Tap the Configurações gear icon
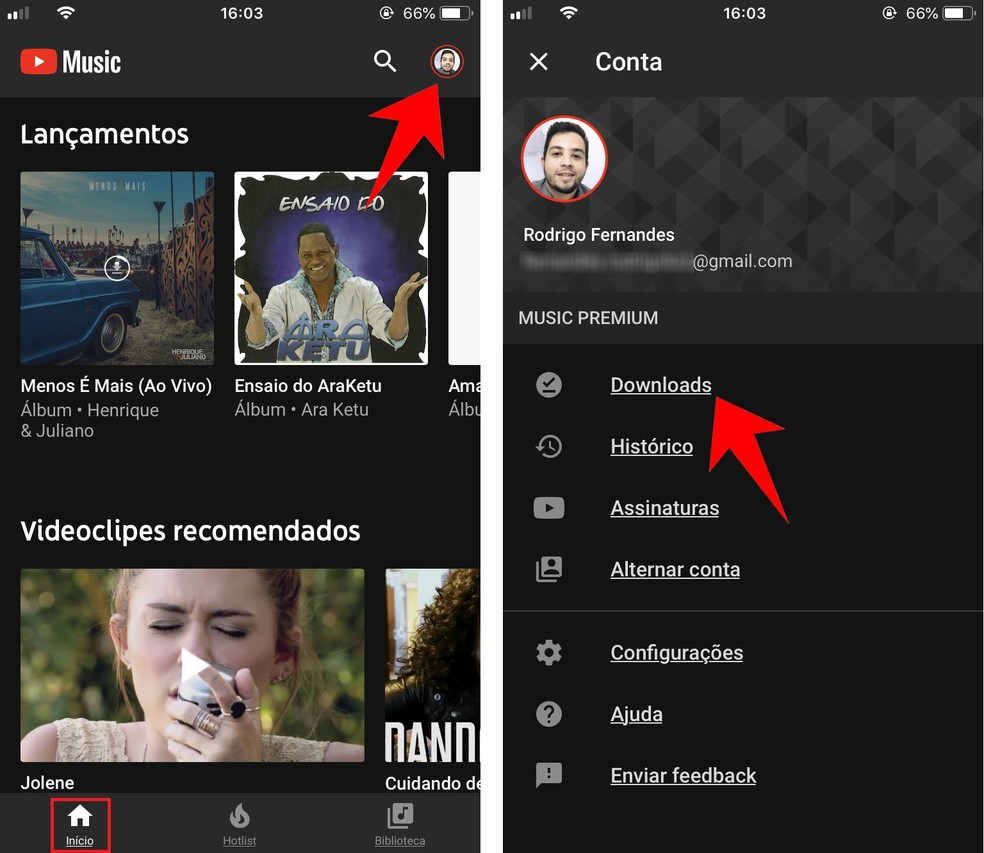Image resolution: width=984 pixels, height=853 pixels. pyautogui.click(x=548, y=653)
